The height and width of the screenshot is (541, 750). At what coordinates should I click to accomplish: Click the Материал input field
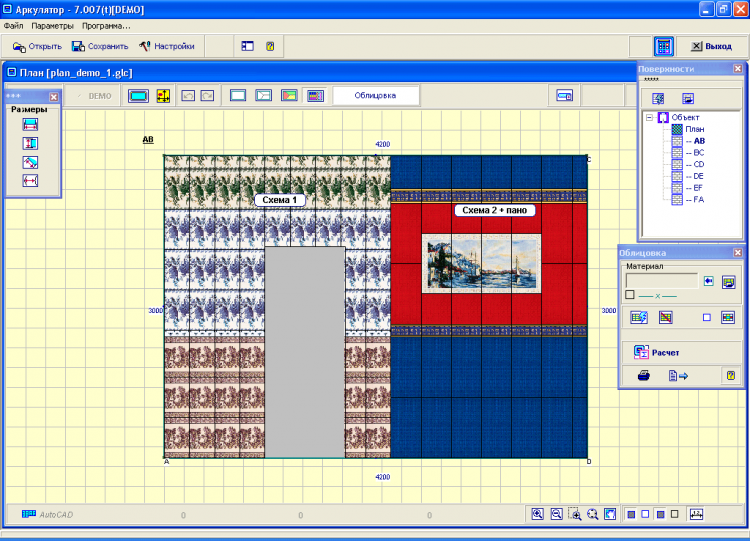pyautogui.click(x=661, y=281)
